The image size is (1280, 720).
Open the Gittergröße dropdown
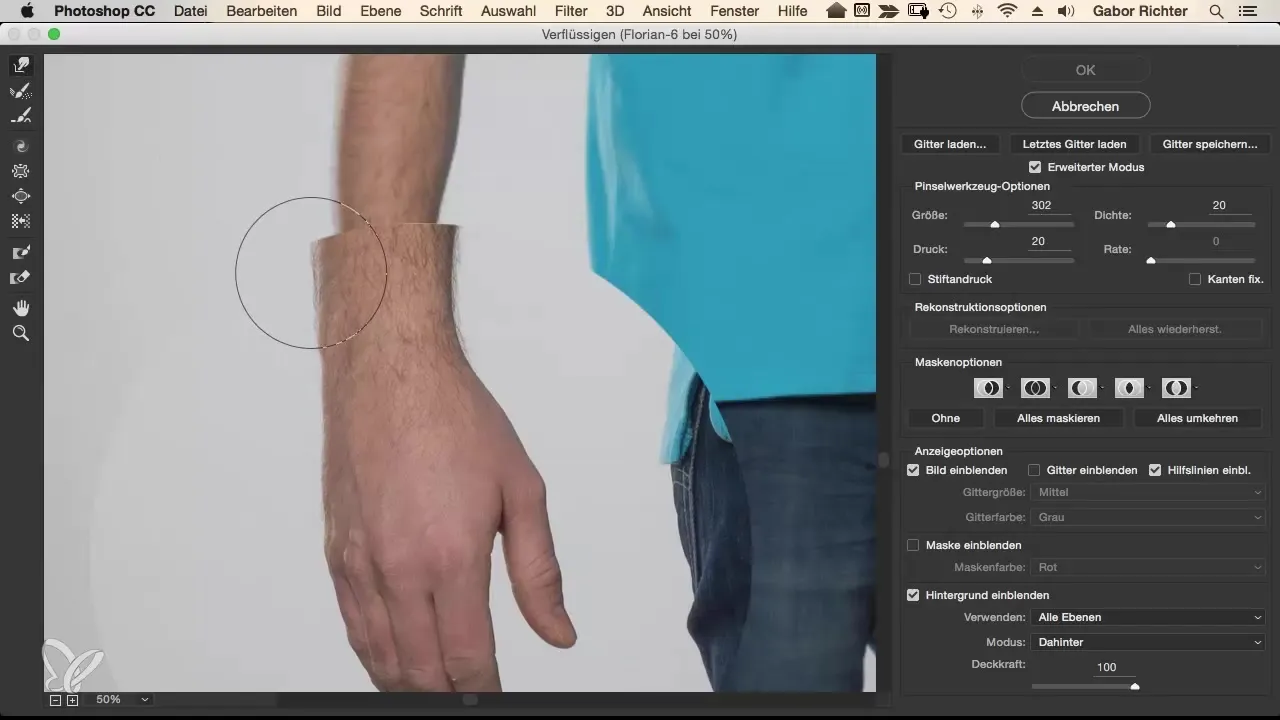pos(1149,492)
